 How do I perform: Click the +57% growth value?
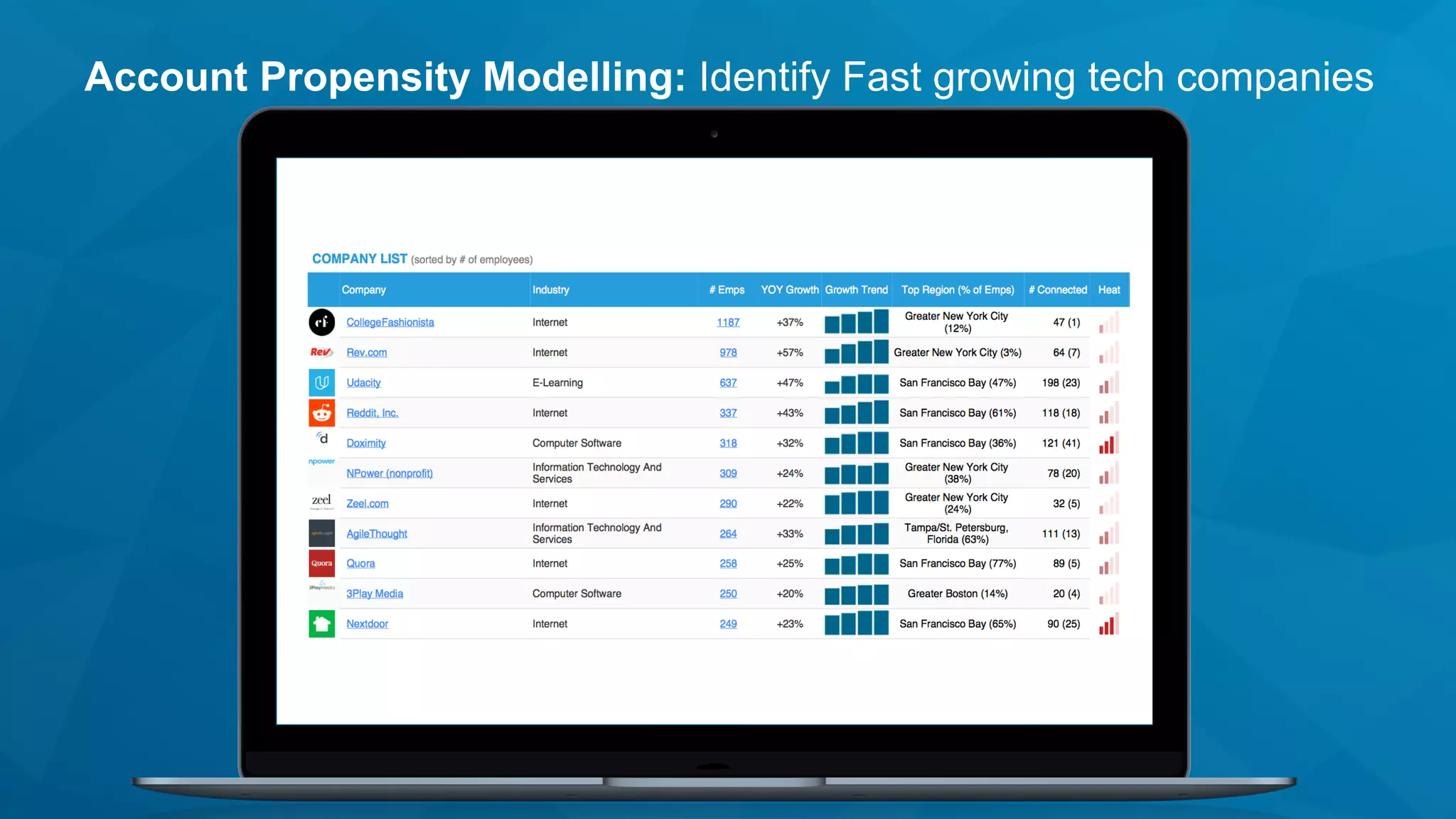tap(789, 353)
